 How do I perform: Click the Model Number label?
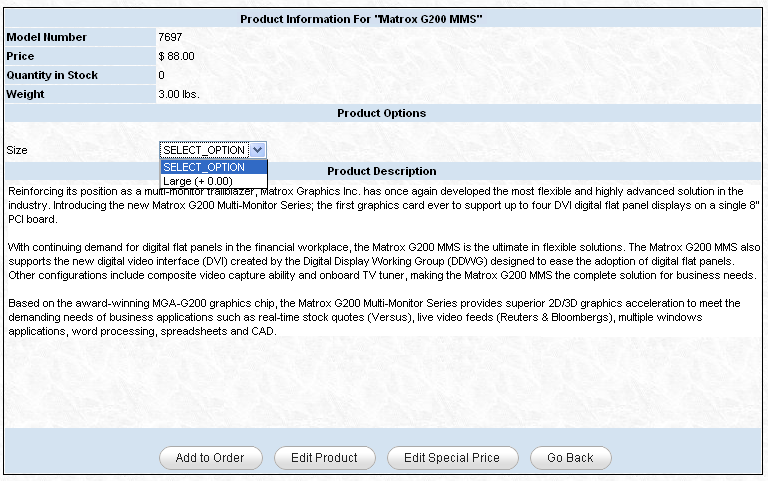[x=47, y=37]
